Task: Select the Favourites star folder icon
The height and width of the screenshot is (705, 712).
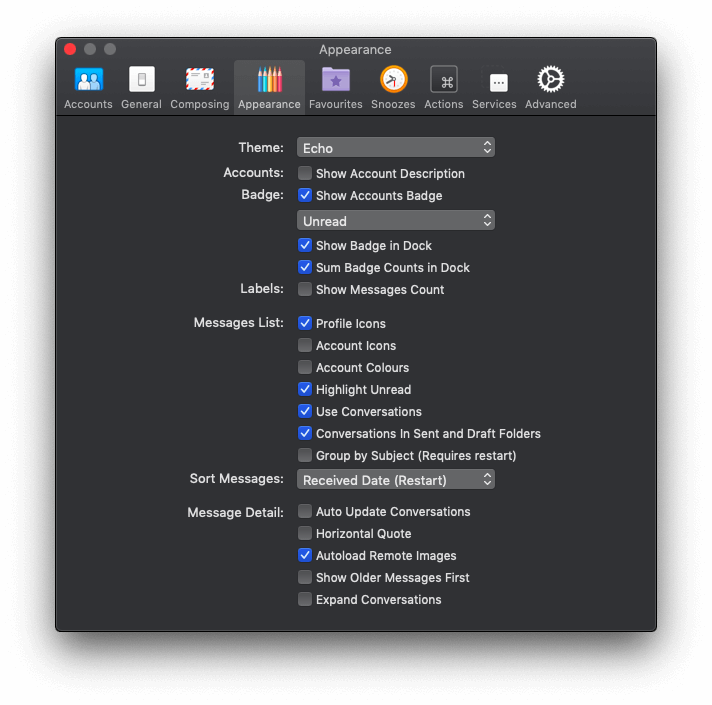Action: coord(336,79)
